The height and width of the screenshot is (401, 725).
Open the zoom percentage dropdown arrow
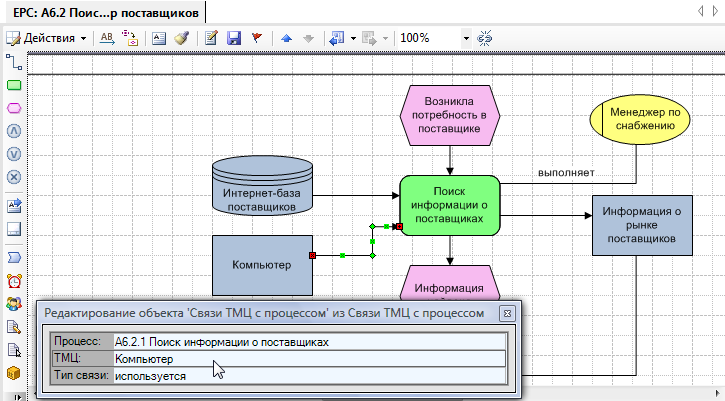point(466,38)
